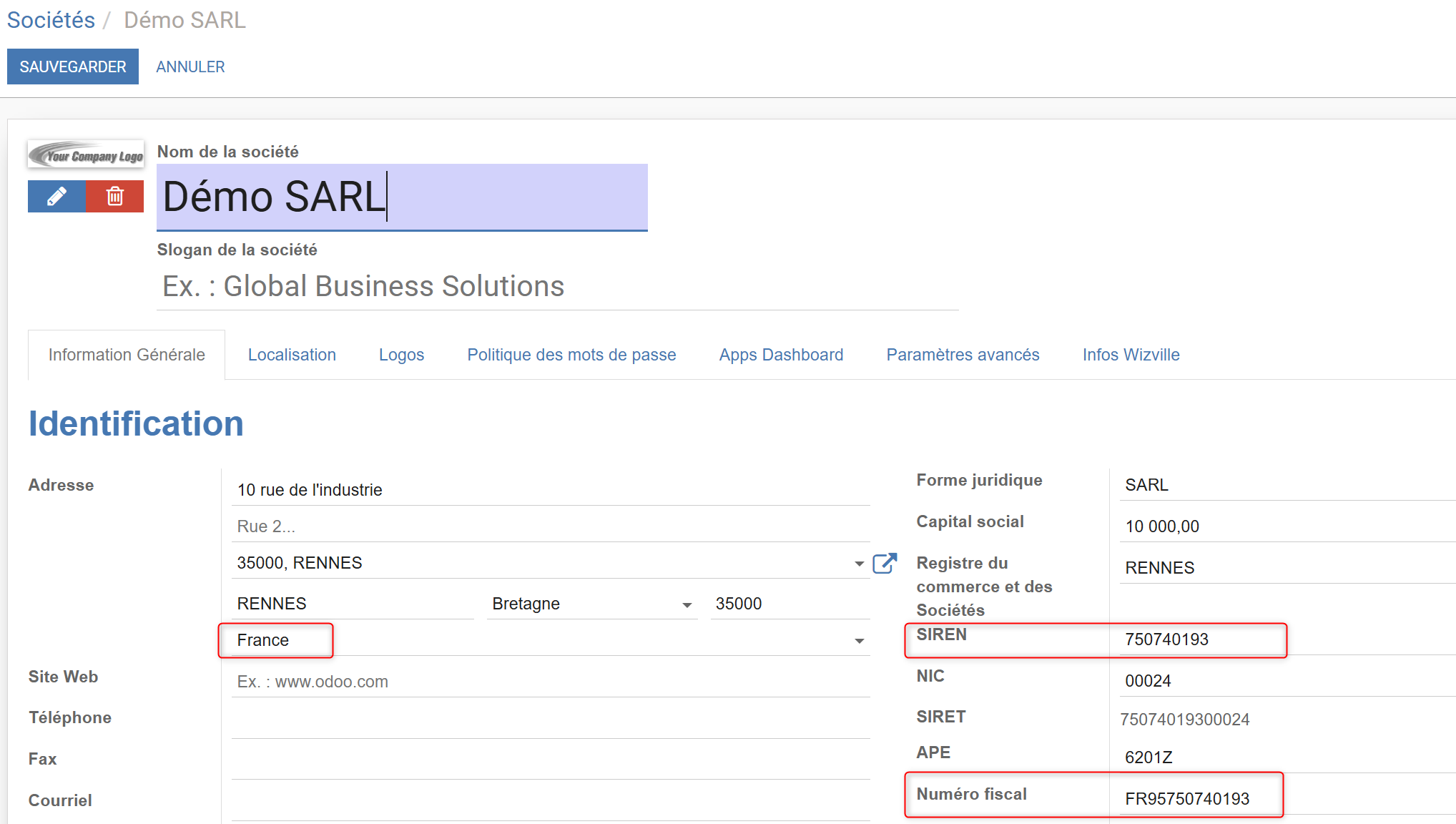The height and width of the screenshot is (824, 1456).
Task: Edit the APE code 6201Z
Action: click(x=1287, y=757)
